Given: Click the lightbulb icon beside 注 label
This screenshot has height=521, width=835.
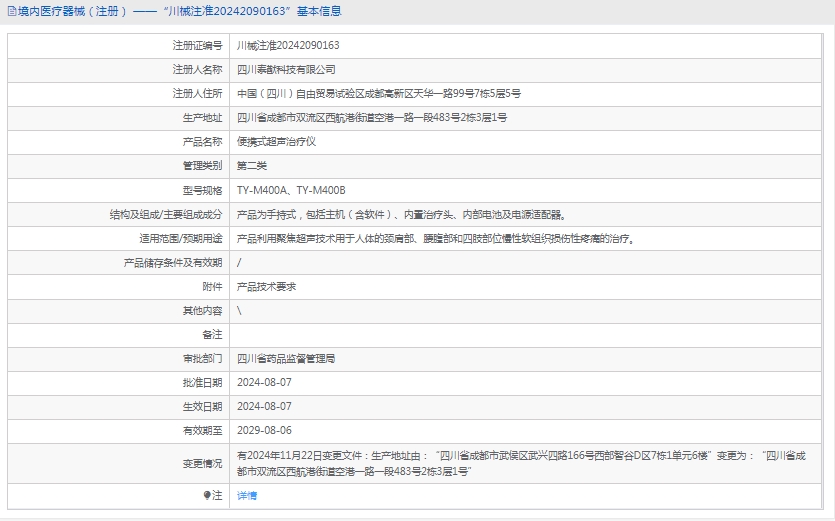Looking at the screenshot, I should pyautogui.click(x=207, y=495).
